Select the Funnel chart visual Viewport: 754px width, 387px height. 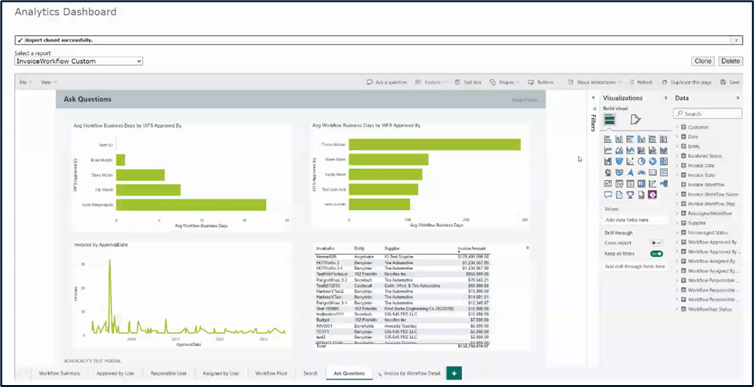point(619,161)
